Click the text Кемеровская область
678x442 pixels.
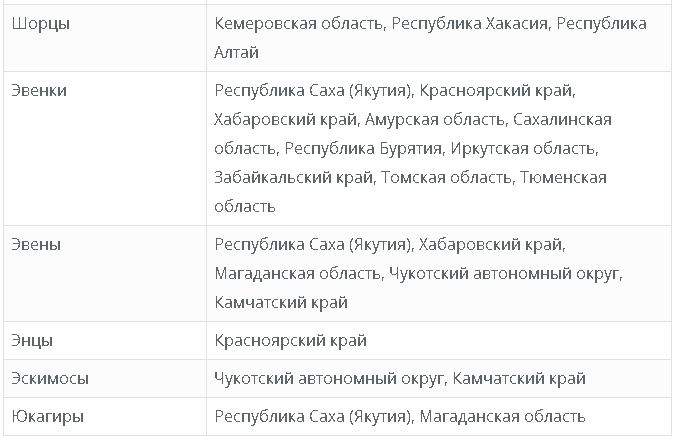pos(298,23)
